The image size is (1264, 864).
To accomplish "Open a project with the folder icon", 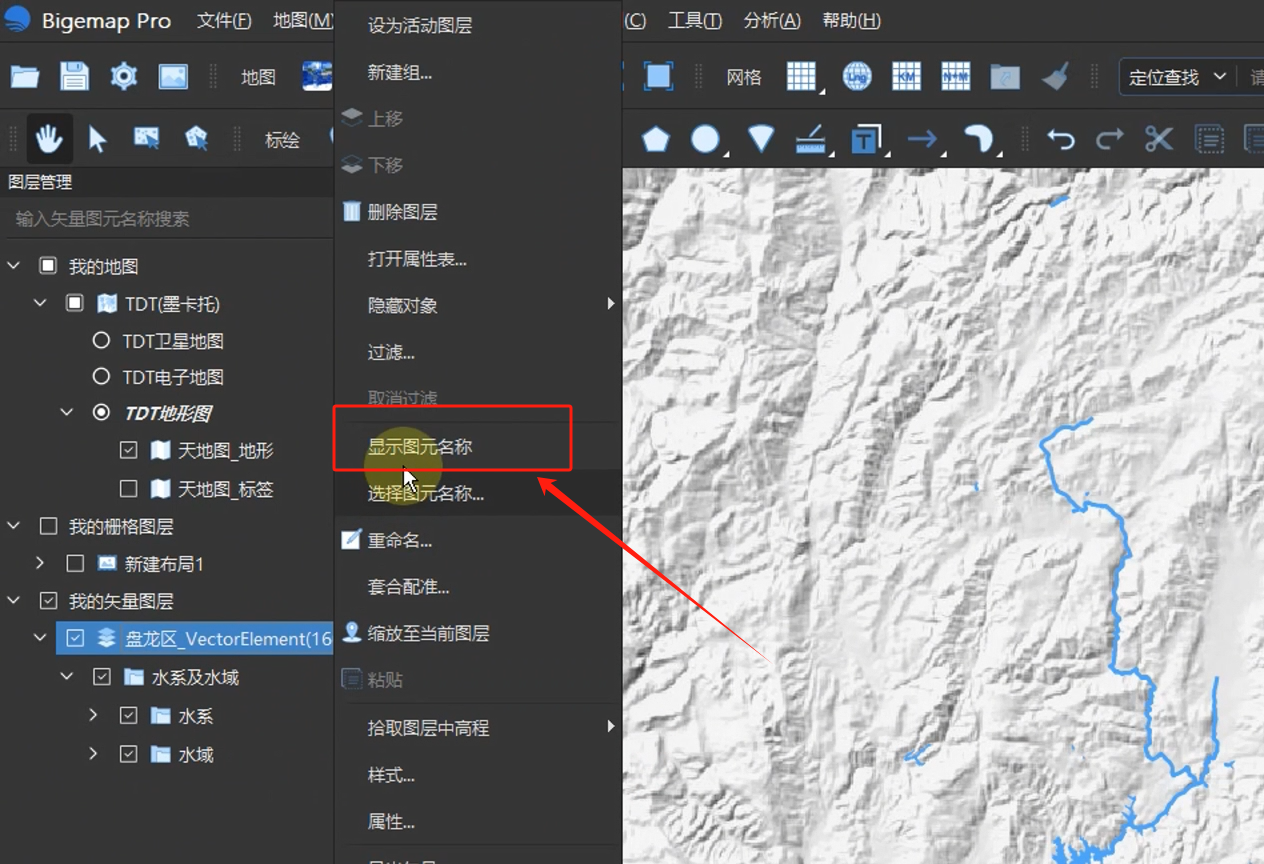I will [25, 77].
